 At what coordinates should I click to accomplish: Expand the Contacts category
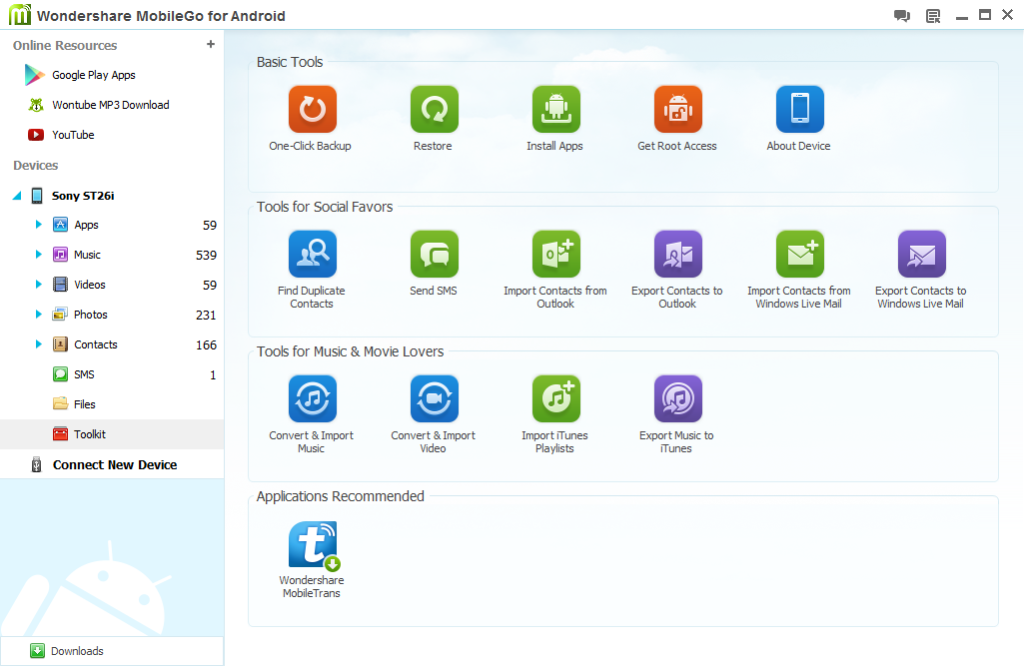pyautogui.click(x=37, y=344)
